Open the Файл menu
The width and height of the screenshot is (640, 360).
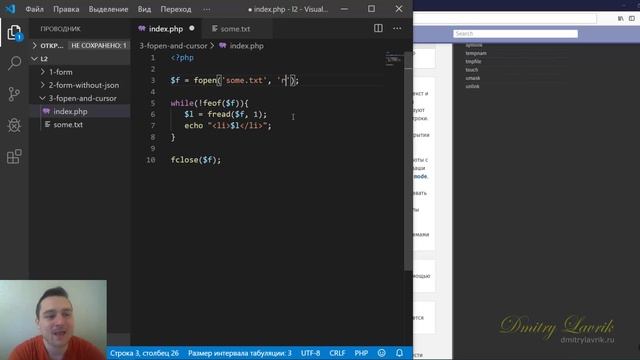pos(34,9)
